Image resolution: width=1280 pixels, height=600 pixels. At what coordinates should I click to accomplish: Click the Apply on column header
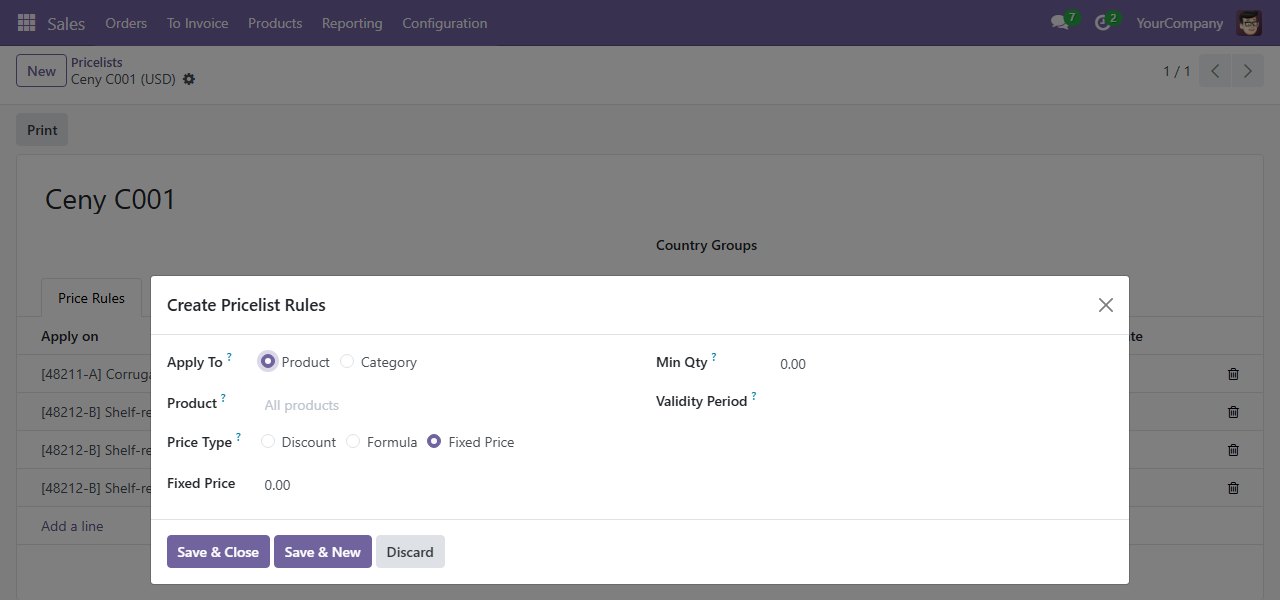[70, 337]
